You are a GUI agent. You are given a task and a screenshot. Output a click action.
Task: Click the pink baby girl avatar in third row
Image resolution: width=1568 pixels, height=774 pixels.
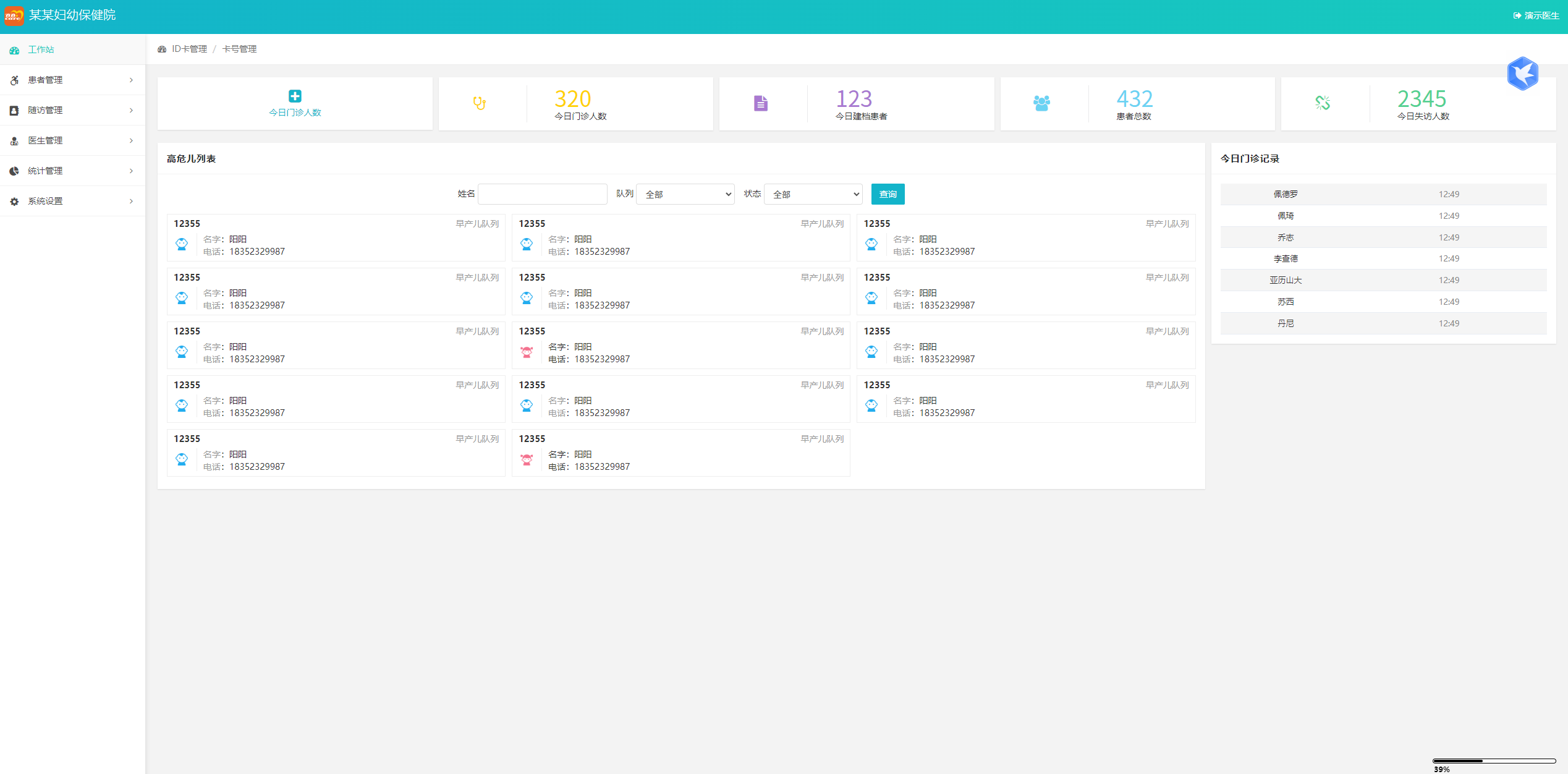click(527, 352)
